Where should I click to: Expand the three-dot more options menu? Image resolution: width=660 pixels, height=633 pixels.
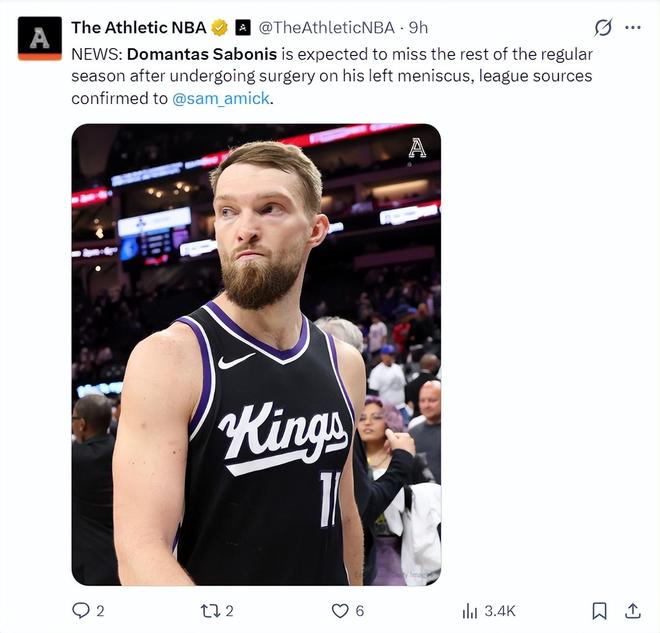click(x=633, y=28)
